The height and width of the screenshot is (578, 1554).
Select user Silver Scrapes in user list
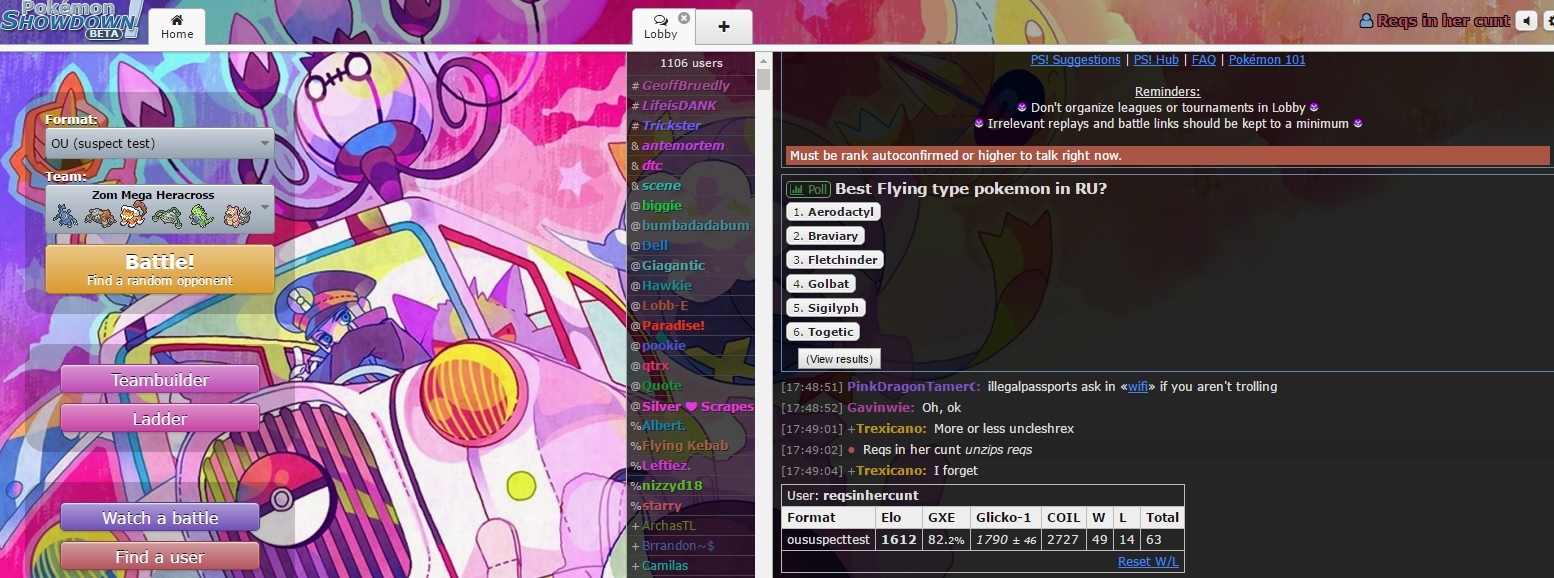tap(691, 406)
